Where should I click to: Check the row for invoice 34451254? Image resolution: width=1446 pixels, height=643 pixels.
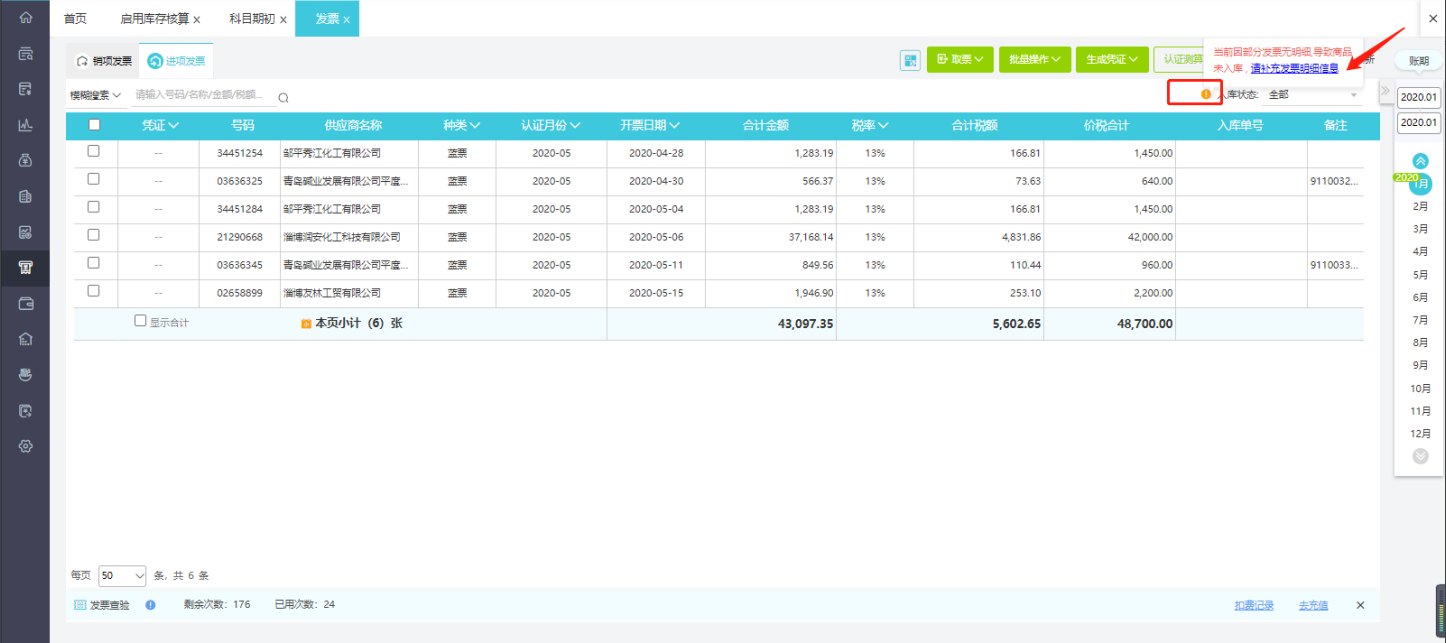(x=94, y=151)
